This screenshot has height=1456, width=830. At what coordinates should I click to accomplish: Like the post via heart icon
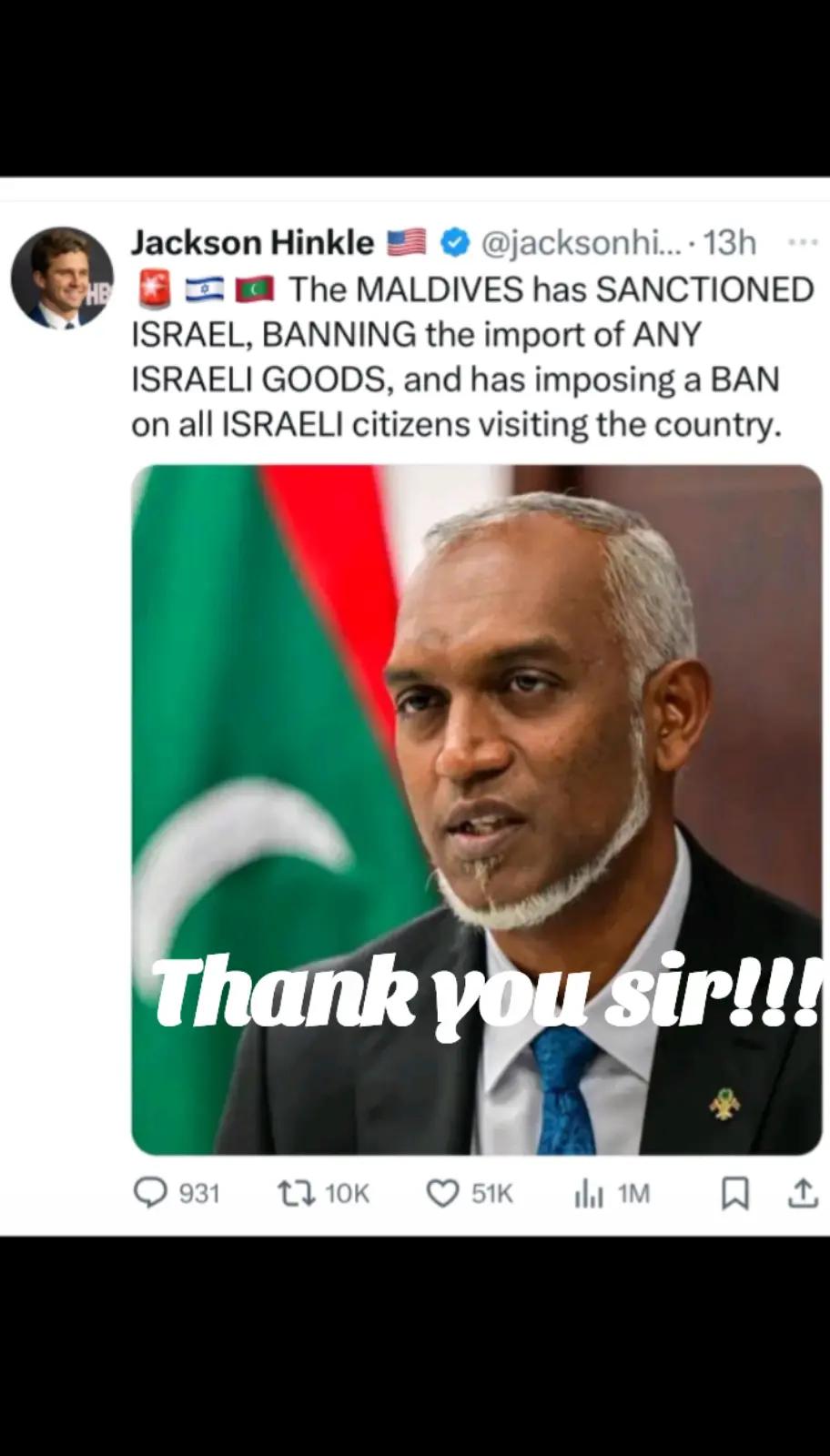(443, 1193)
